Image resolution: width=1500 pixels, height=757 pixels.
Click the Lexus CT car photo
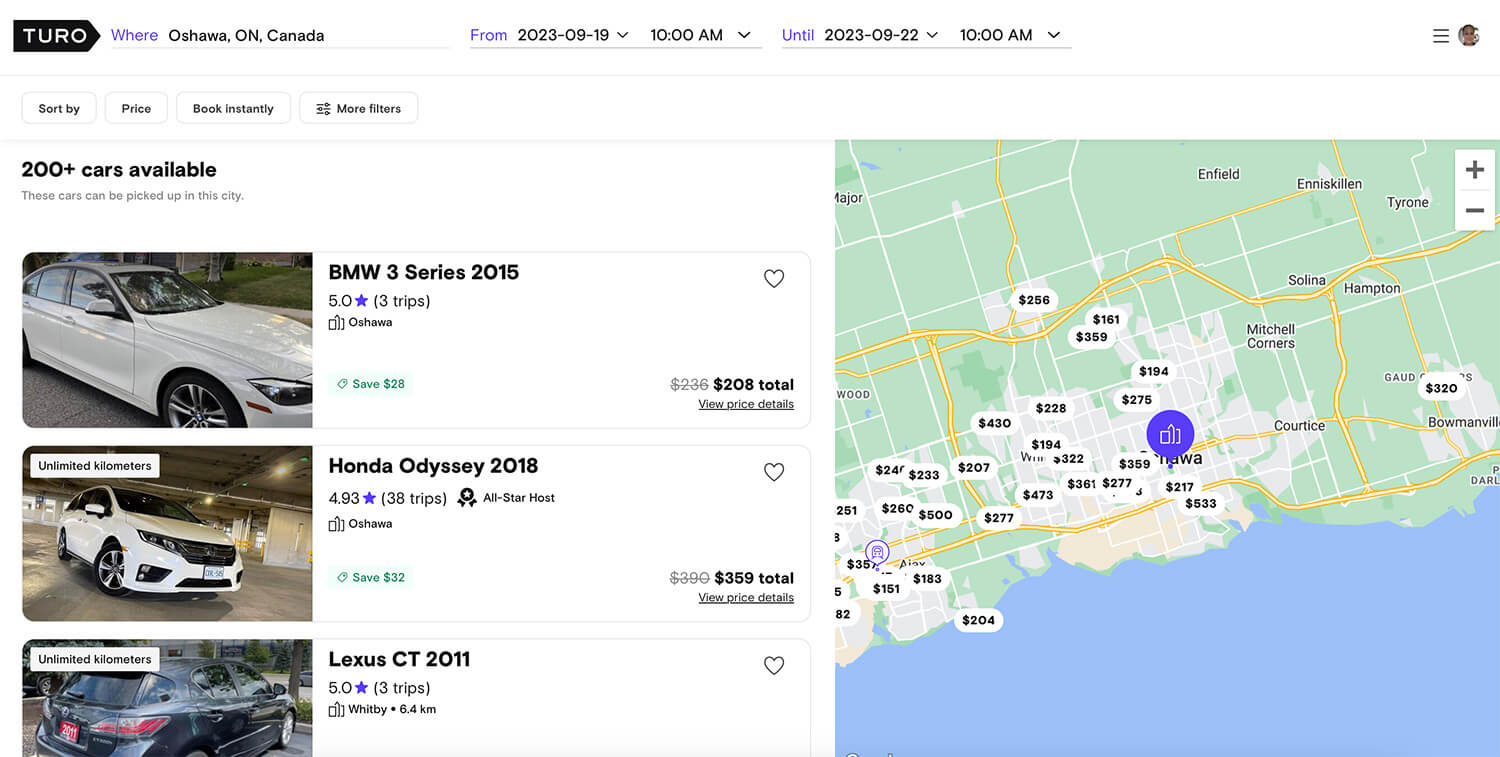click(167, 698)
